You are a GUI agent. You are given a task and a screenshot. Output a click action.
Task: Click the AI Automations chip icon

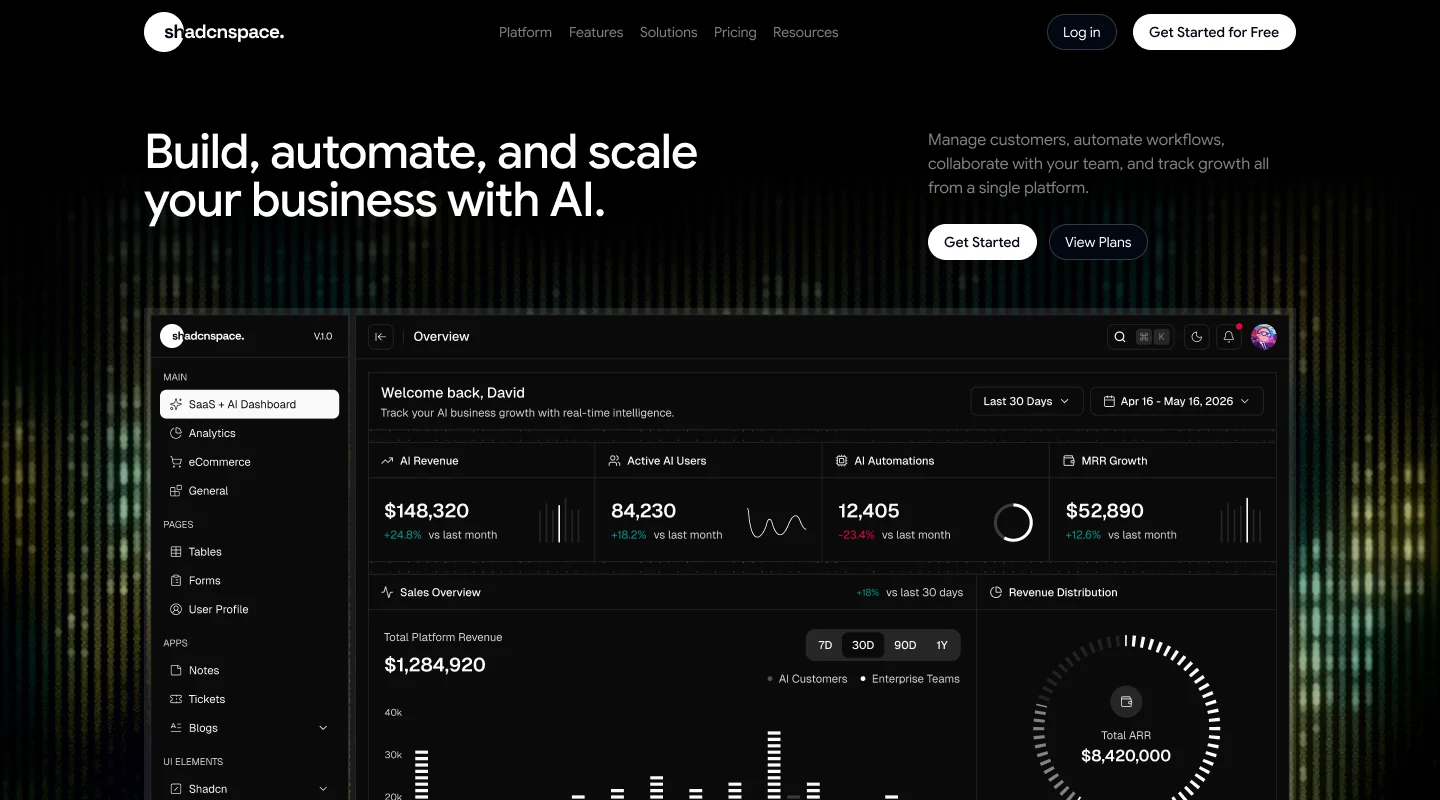[841, 461]
